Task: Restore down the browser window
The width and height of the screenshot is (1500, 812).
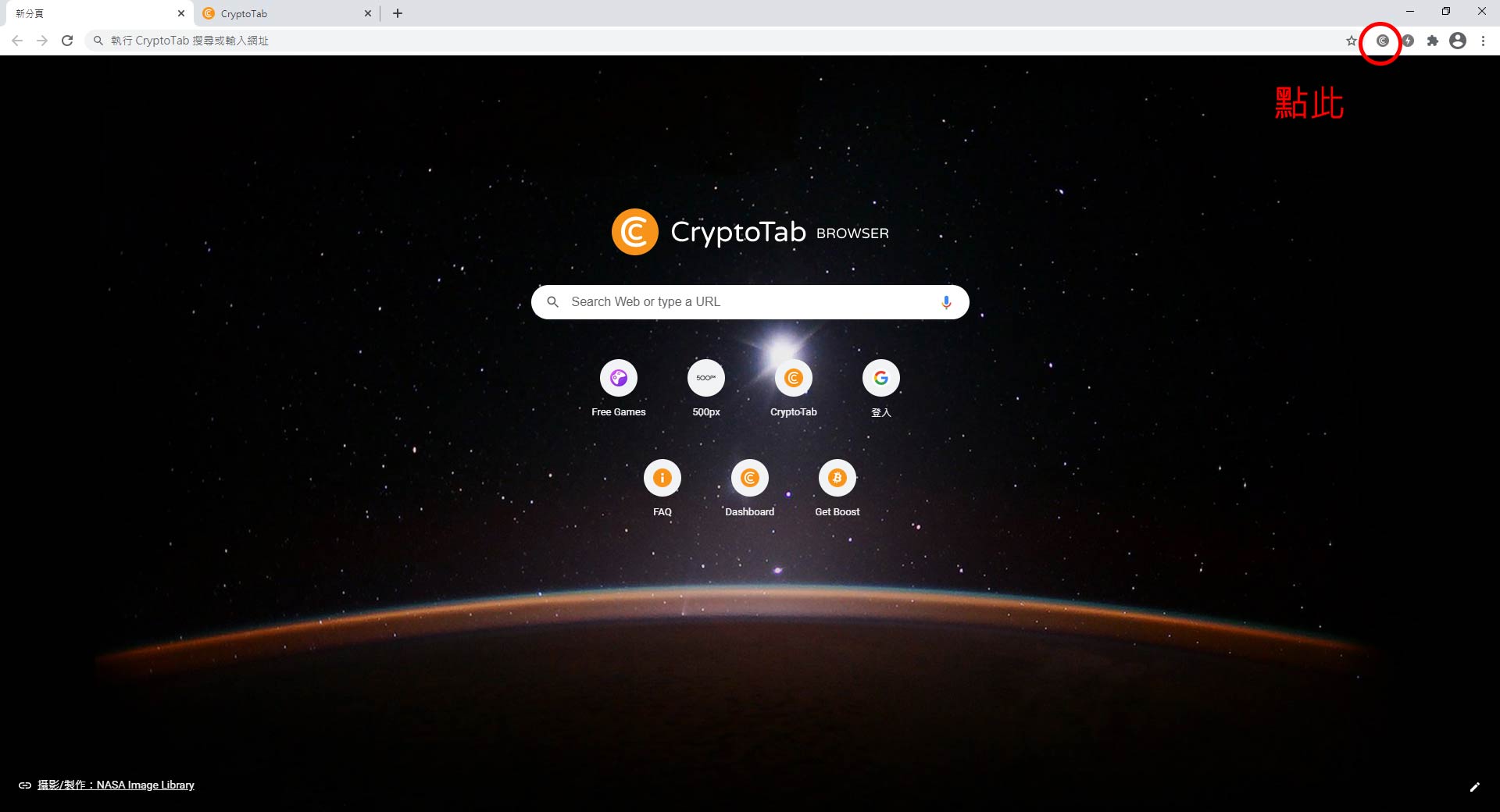Action: coord(1446,12)
